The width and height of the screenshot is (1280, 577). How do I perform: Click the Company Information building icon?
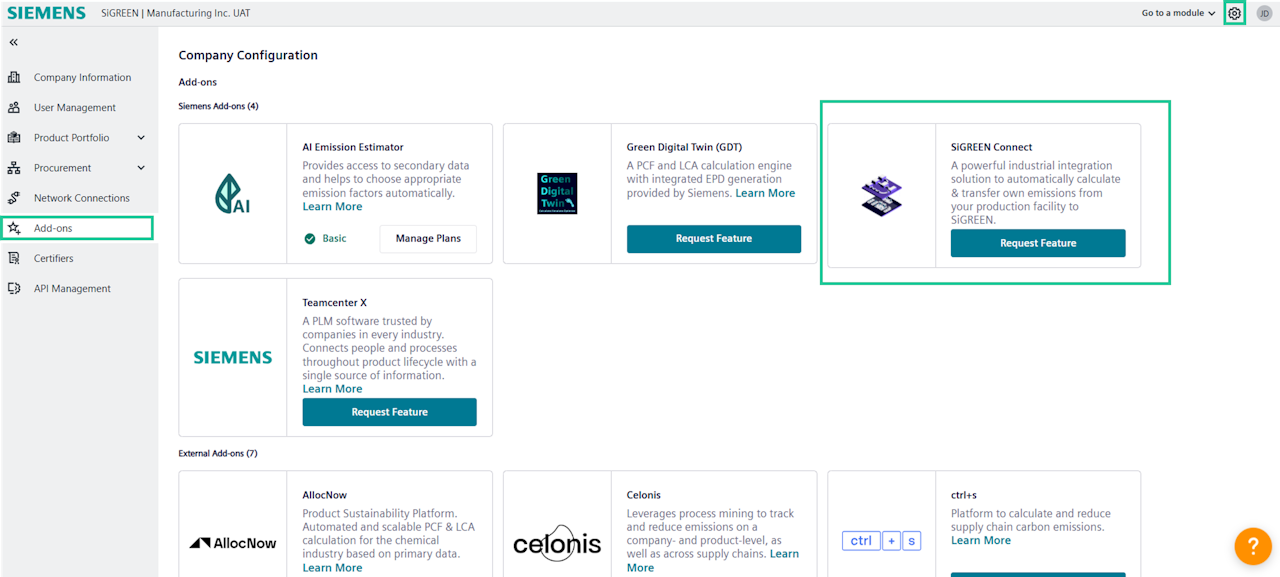coord(14,77)
